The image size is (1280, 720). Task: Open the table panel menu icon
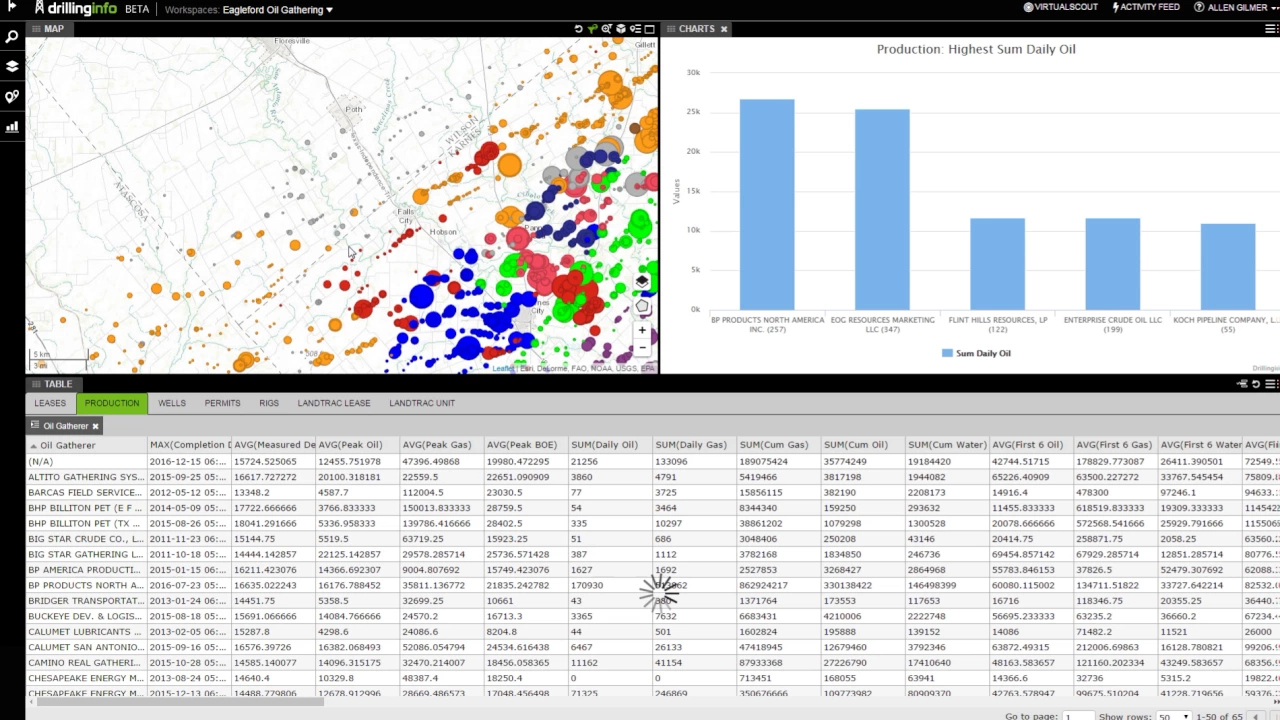coord(1271,384)
